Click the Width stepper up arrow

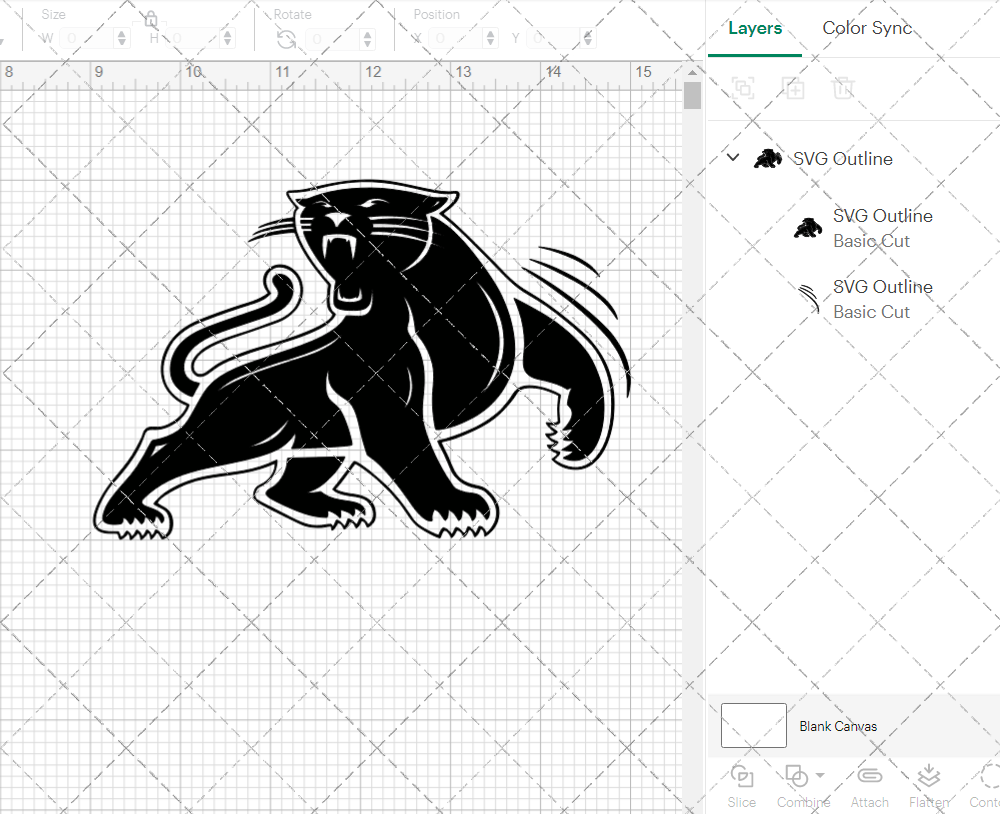point(122,32)
